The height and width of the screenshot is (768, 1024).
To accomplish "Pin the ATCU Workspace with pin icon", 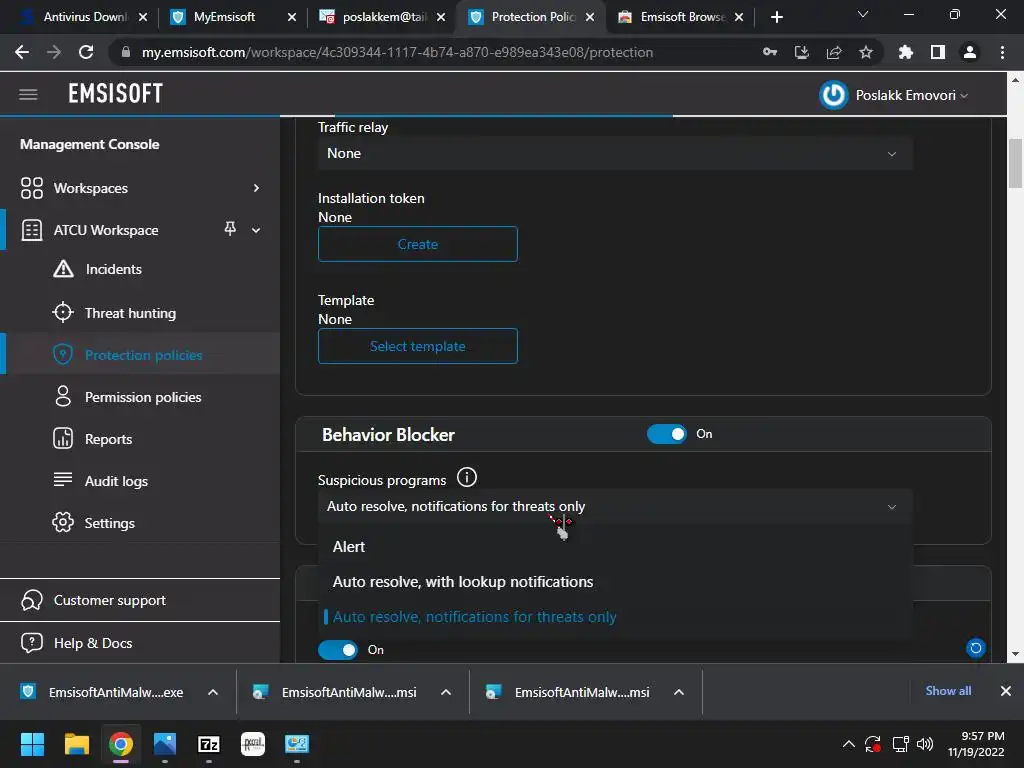I will tap(230, 229).
